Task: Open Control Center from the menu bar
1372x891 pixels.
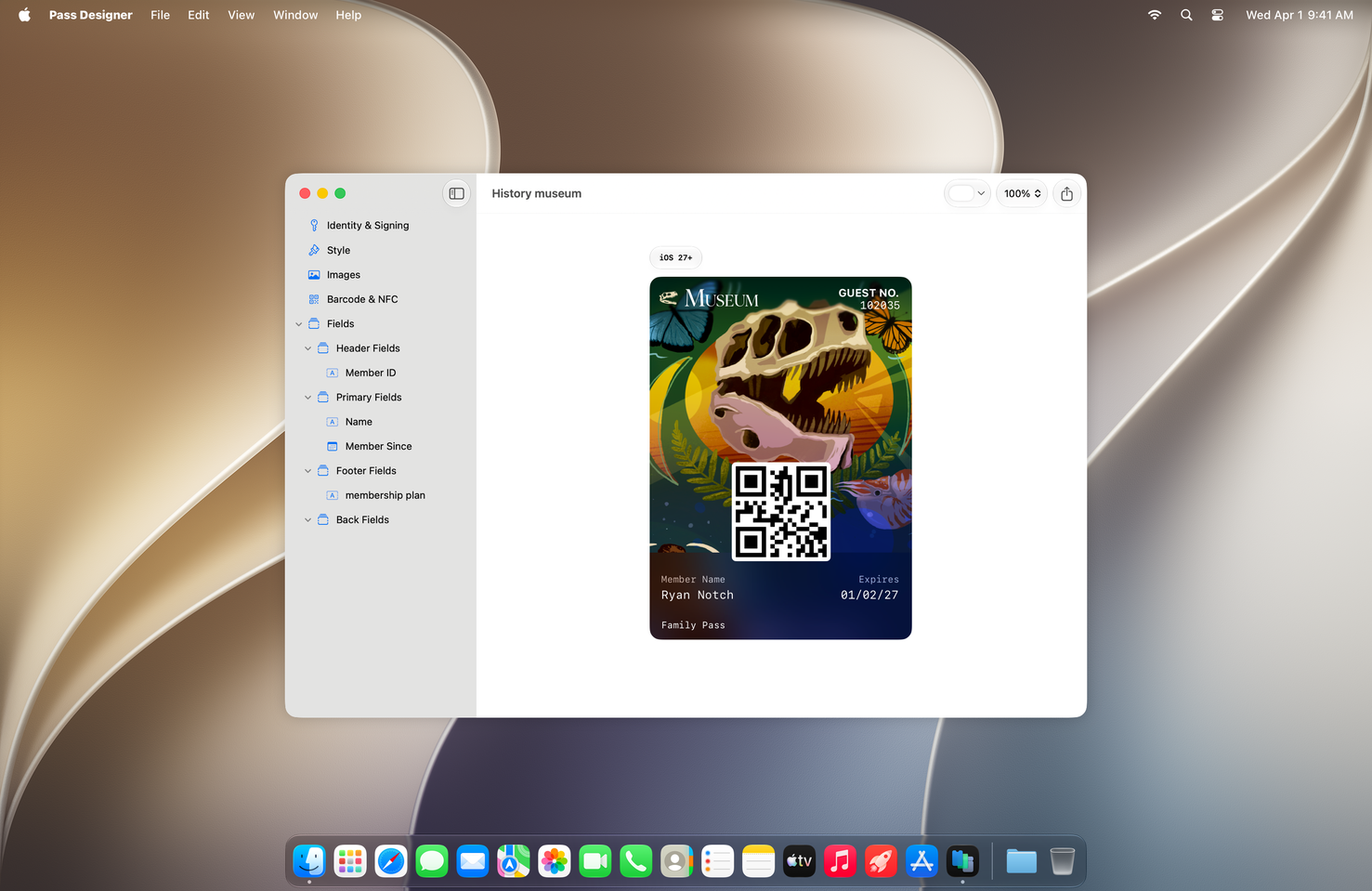Action: click(x=1217, y=15)
